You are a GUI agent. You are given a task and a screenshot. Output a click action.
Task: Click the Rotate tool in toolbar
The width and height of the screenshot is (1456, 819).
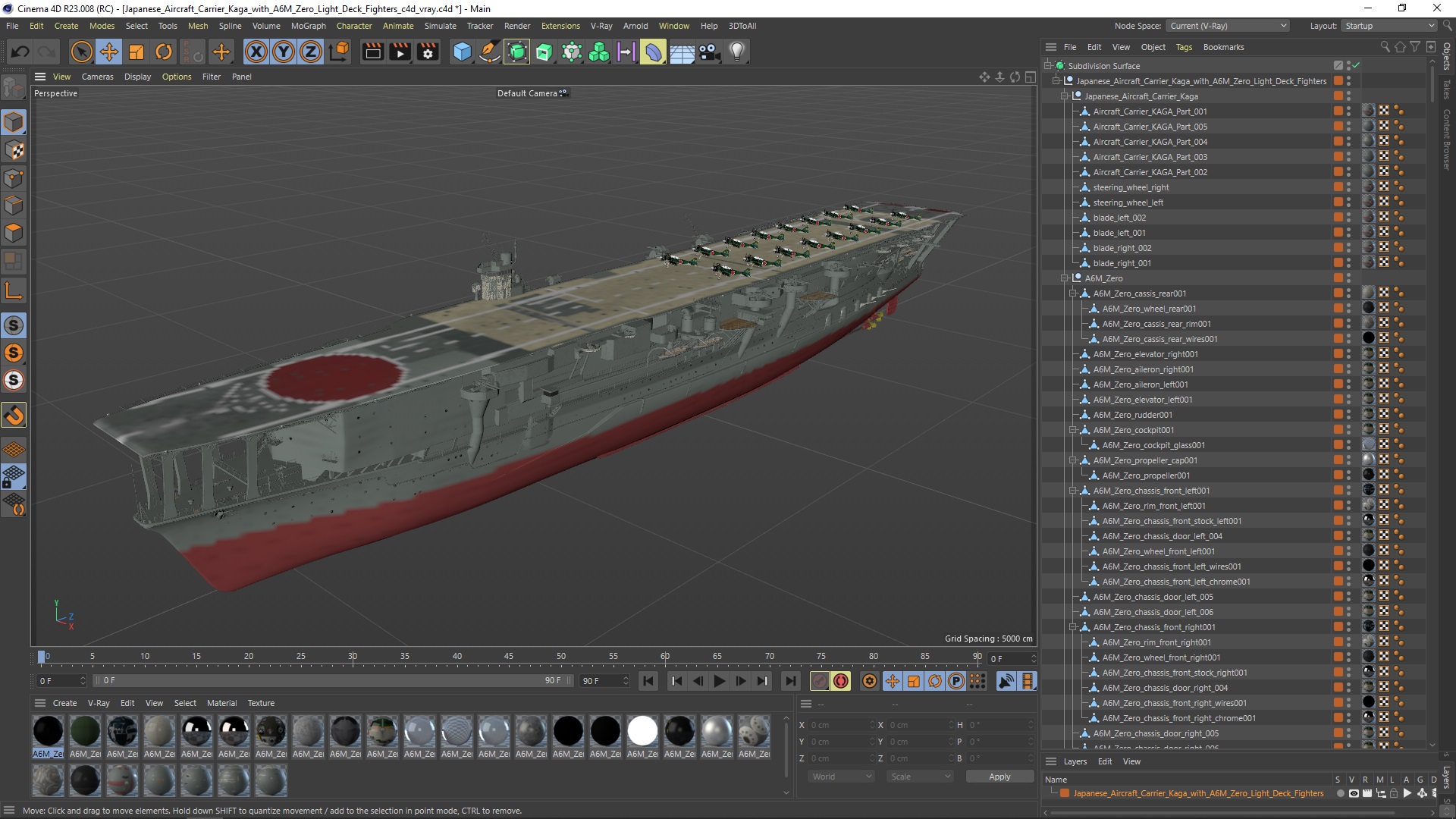tap(164, 51)
